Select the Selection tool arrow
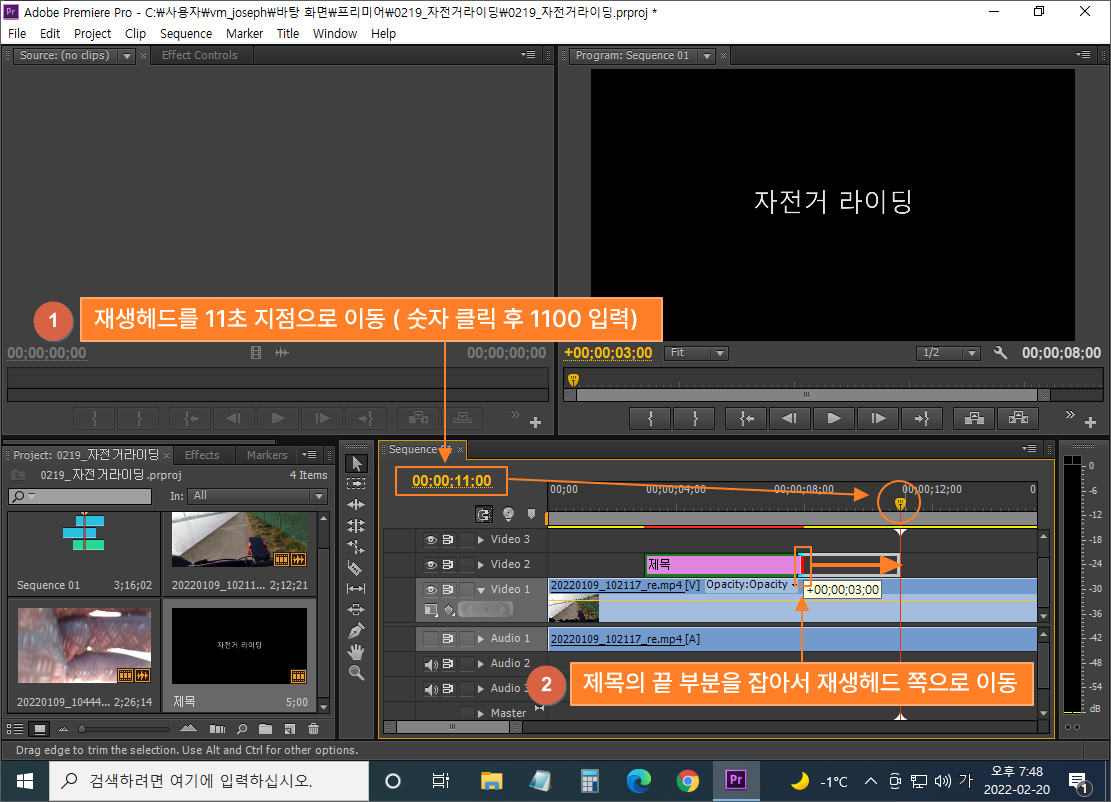 [356, 463]
